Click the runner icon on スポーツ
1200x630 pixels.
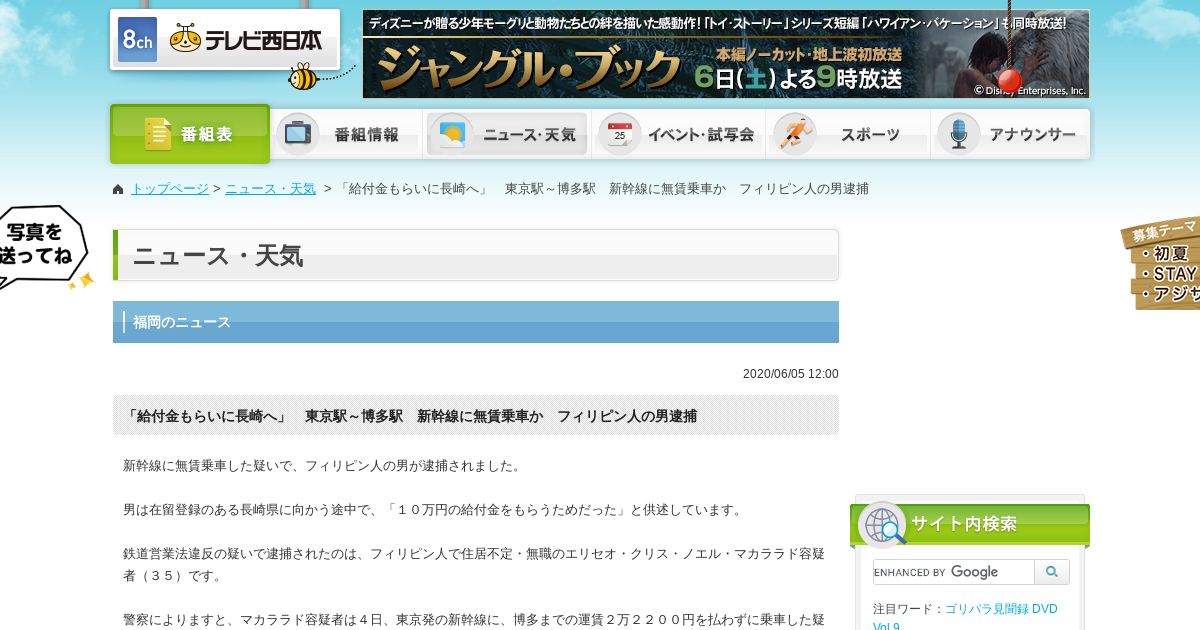[795, 134]
